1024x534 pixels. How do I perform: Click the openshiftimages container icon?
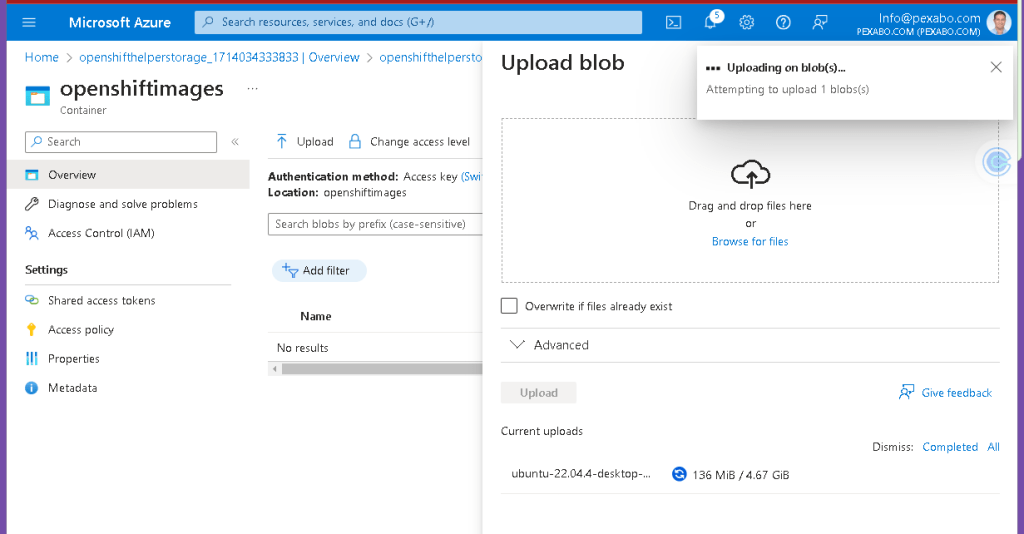click(x=37, y=96)
